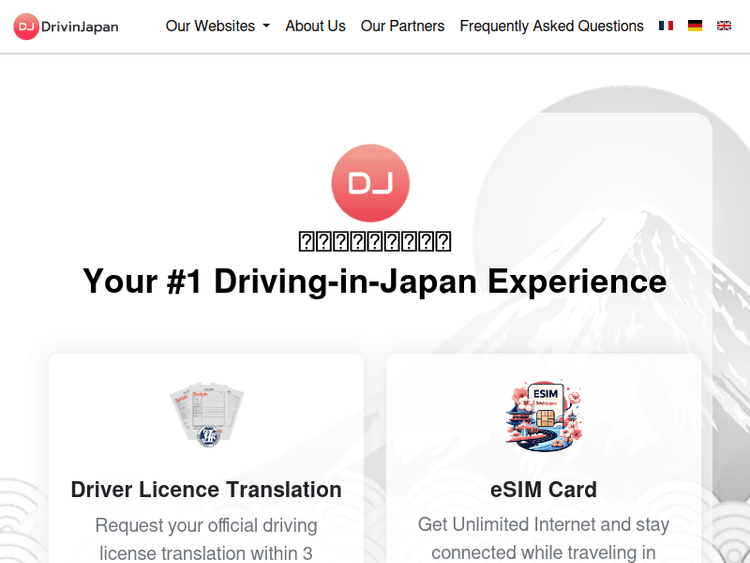Go to the About Us page
Image resolution: width=750 pixels, height=563 pixels.
pos(315,26)
